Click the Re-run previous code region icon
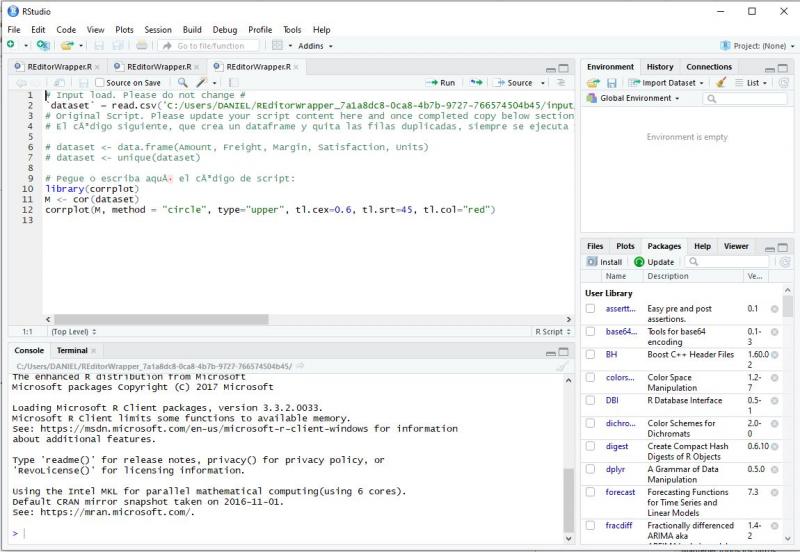This screenshot has width=800, height=552. [476, 83]
